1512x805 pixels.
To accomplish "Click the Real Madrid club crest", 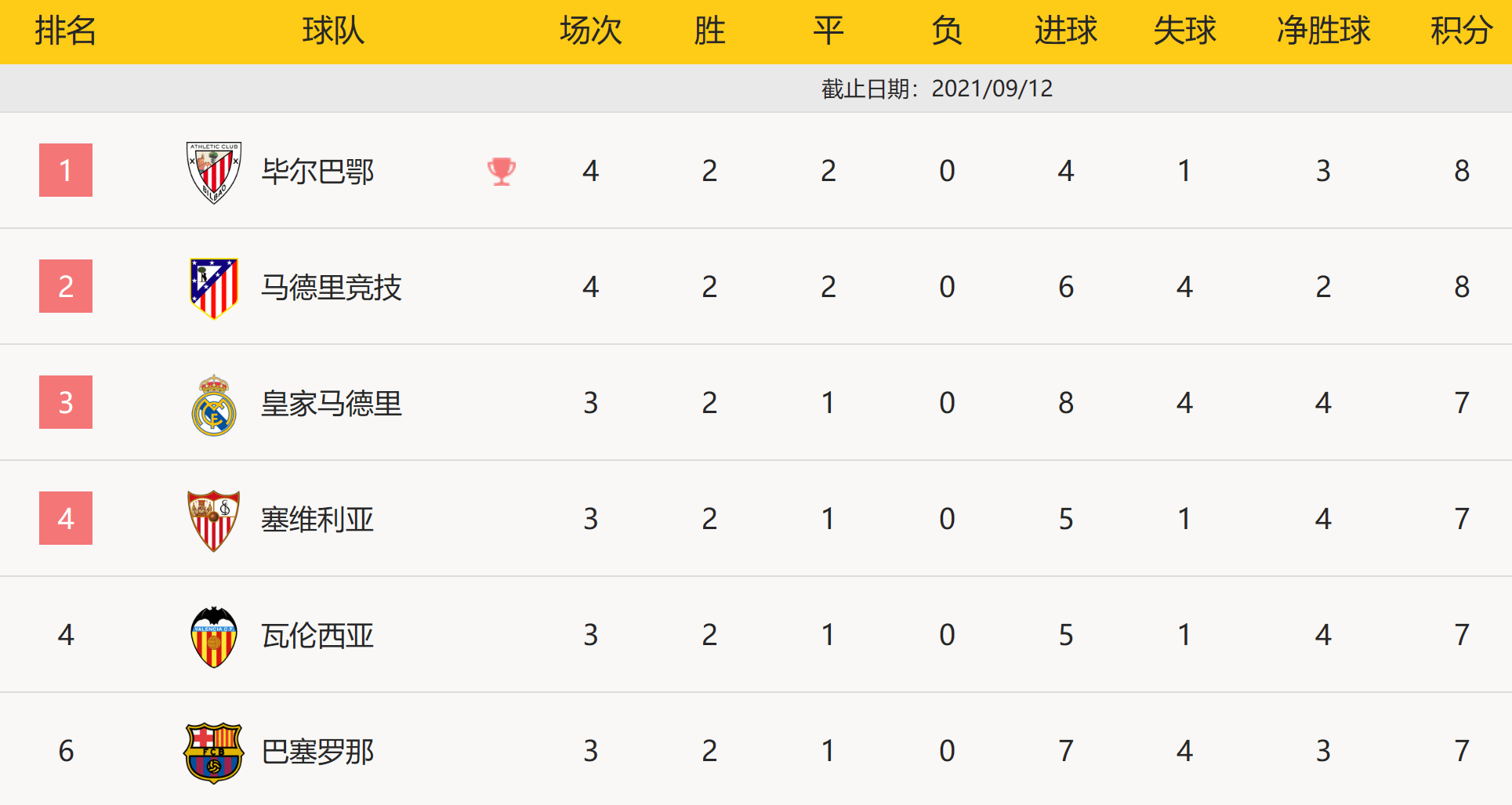I will (213, 404).
